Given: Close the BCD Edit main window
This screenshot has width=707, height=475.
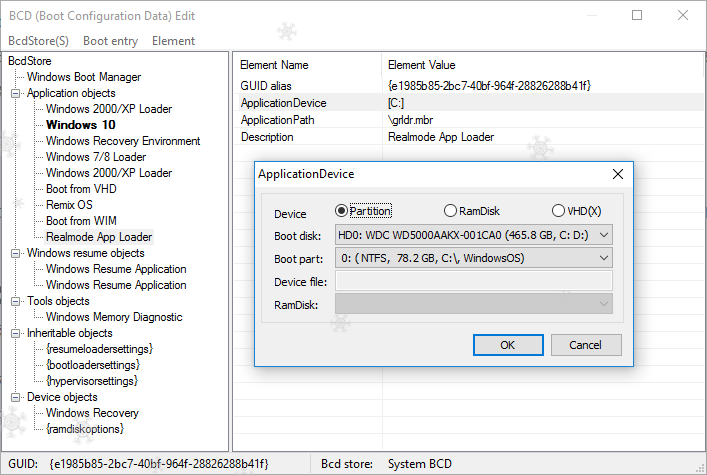Looking at the screenshot, I should coord(683,15).
